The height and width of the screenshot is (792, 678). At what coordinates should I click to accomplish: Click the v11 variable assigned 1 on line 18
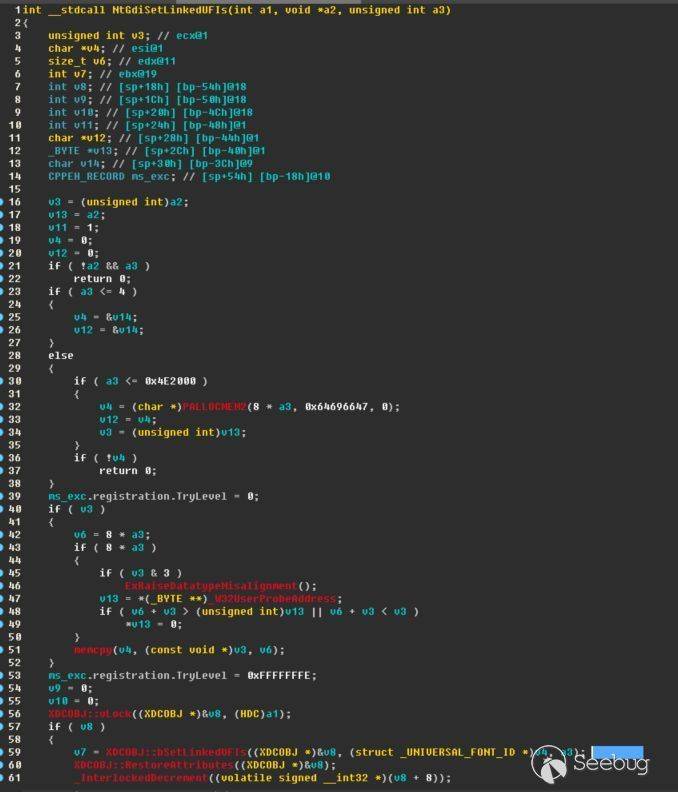coord(58,227)
